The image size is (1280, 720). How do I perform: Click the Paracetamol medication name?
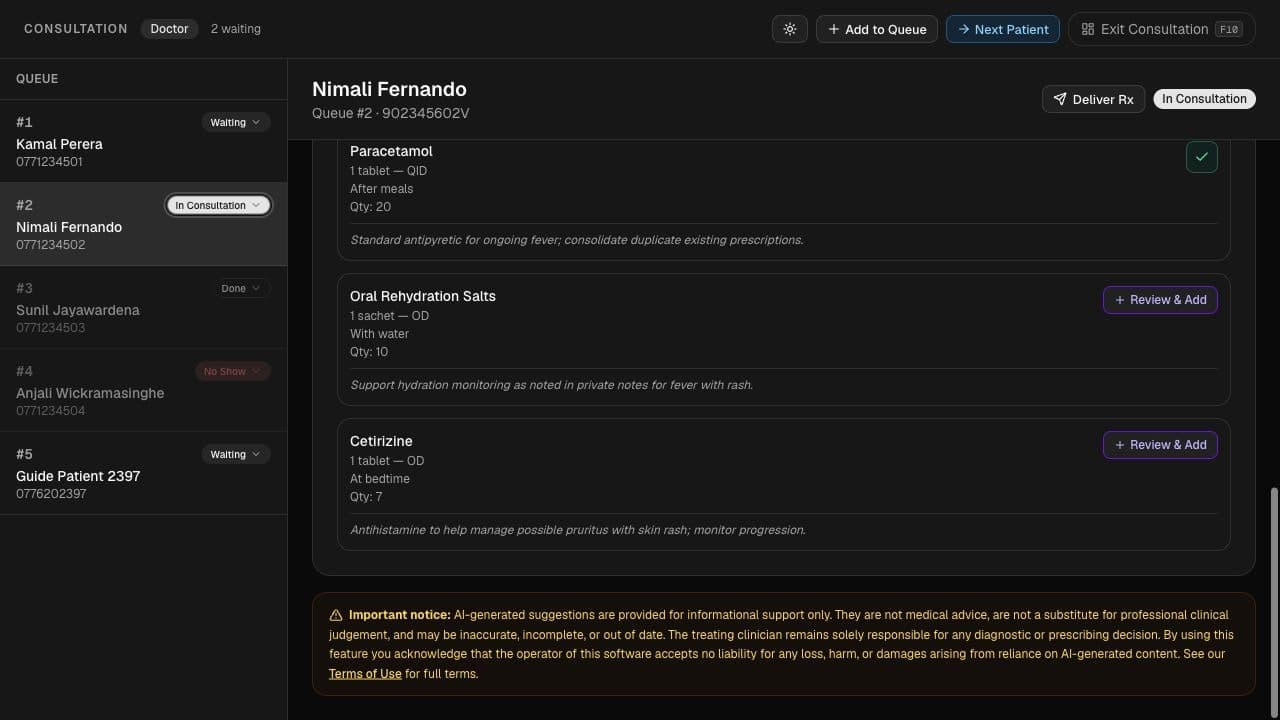click(391, 151)
